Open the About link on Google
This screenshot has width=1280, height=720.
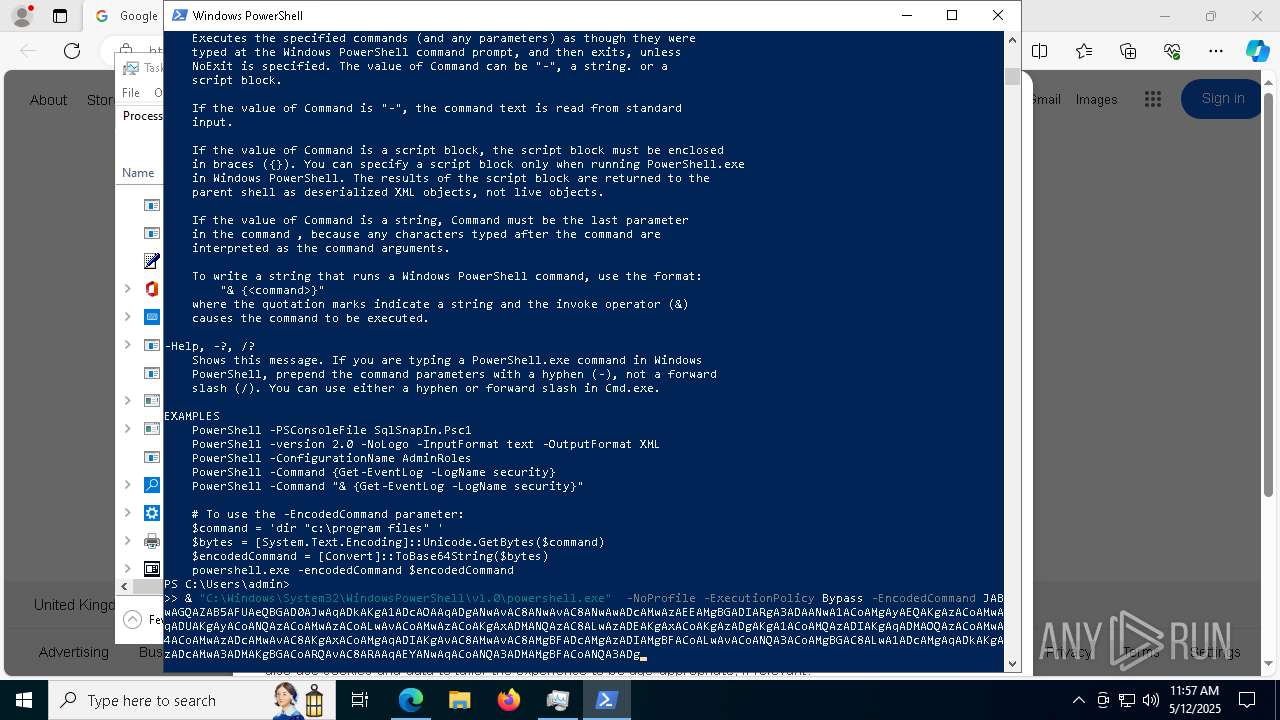click(48, 100)
